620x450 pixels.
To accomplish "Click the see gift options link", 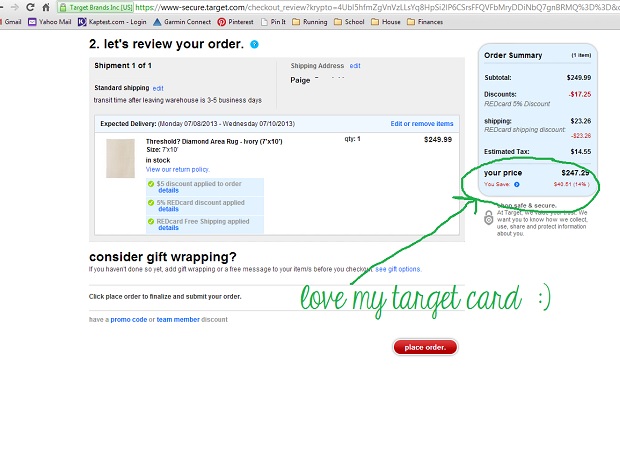I will coord(398,269).
